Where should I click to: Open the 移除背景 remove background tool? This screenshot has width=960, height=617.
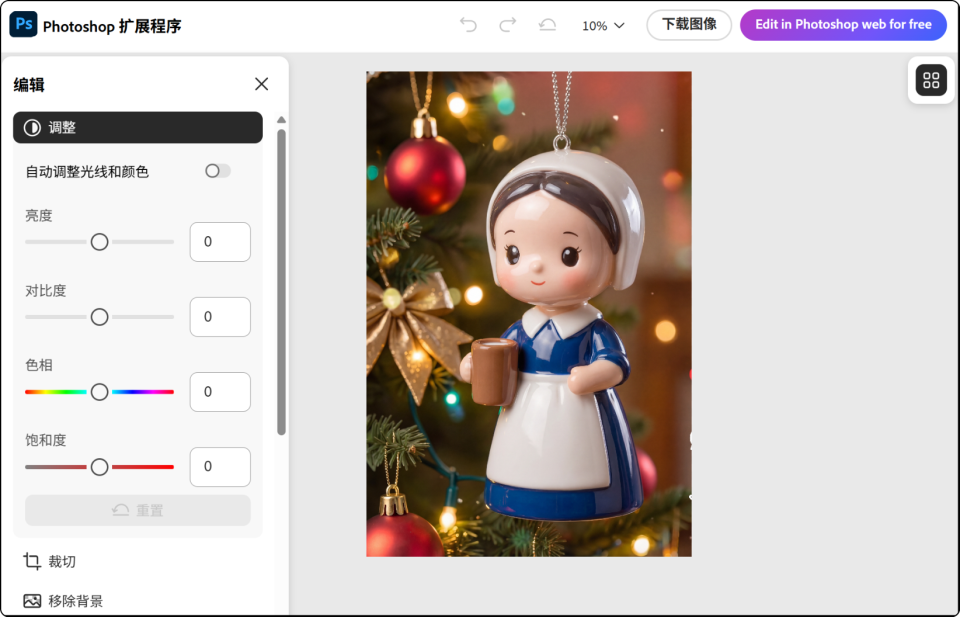pyautogui.click(x=63, y=601)
